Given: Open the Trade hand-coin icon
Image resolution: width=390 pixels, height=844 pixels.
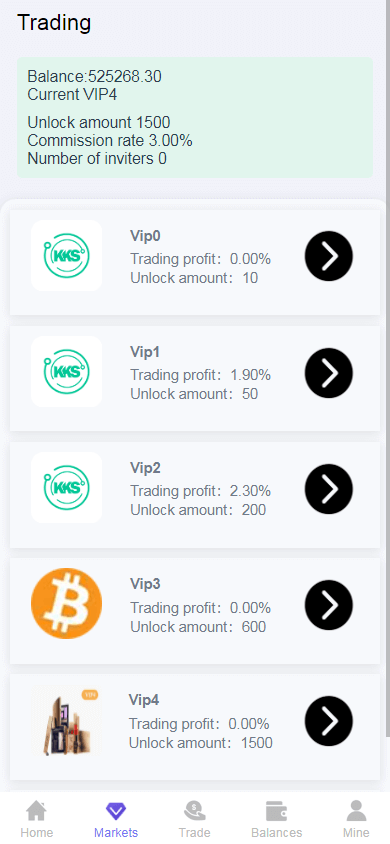Looking at the screenshot, I should click(x=194, y=811).
